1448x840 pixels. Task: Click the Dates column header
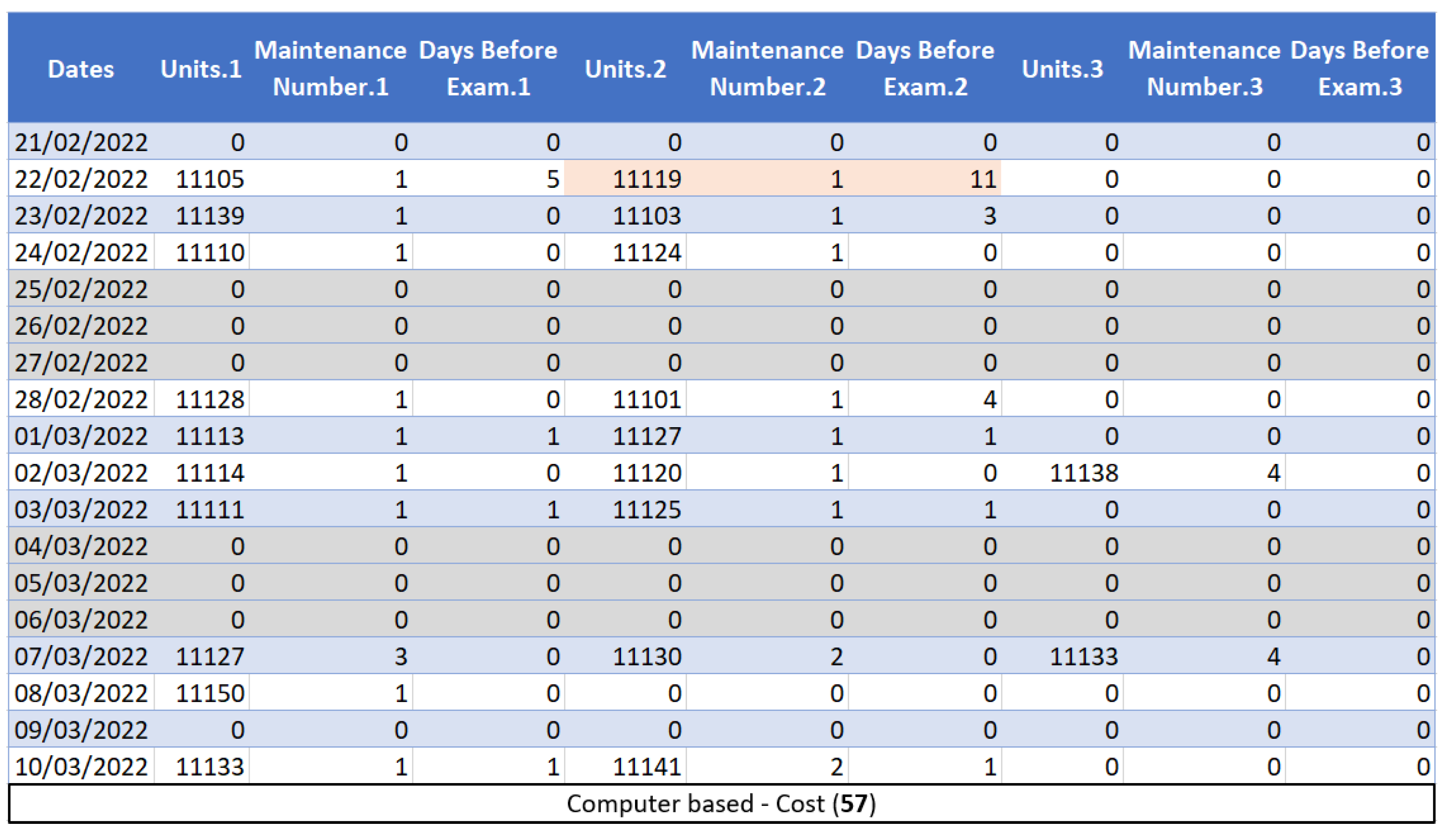click(x=81, y=69)
